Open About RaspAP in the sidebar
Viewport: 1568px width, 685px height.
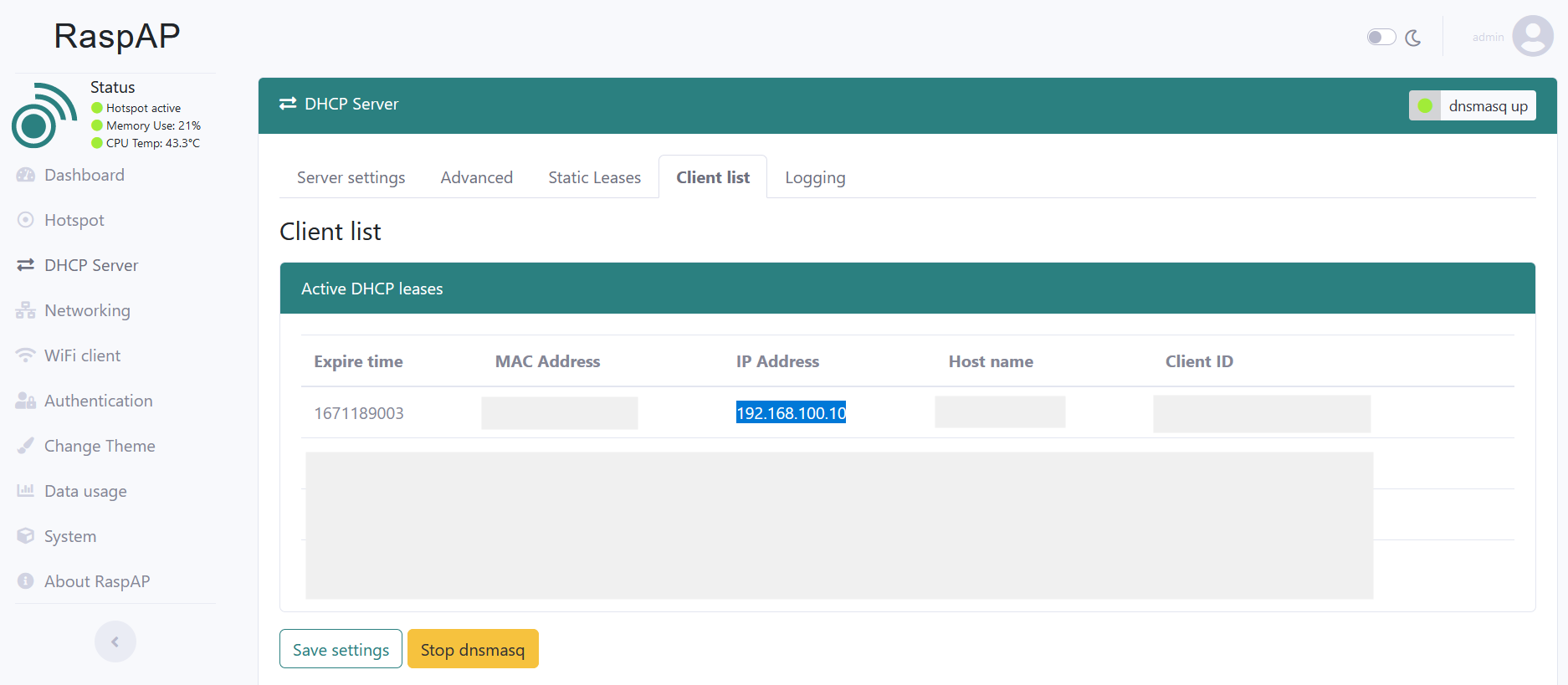[97, 581]
